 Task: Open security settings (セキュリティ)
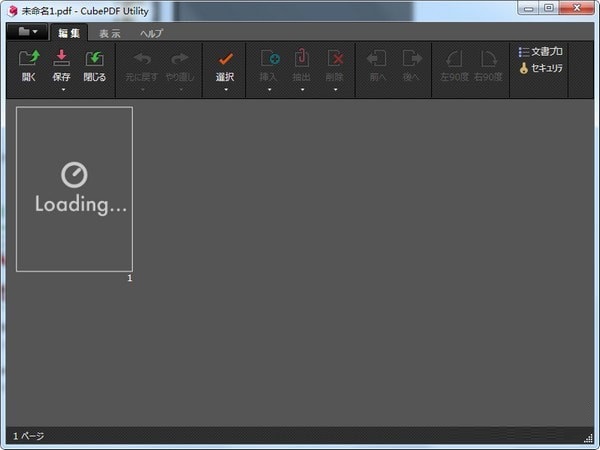pos(540,68)
